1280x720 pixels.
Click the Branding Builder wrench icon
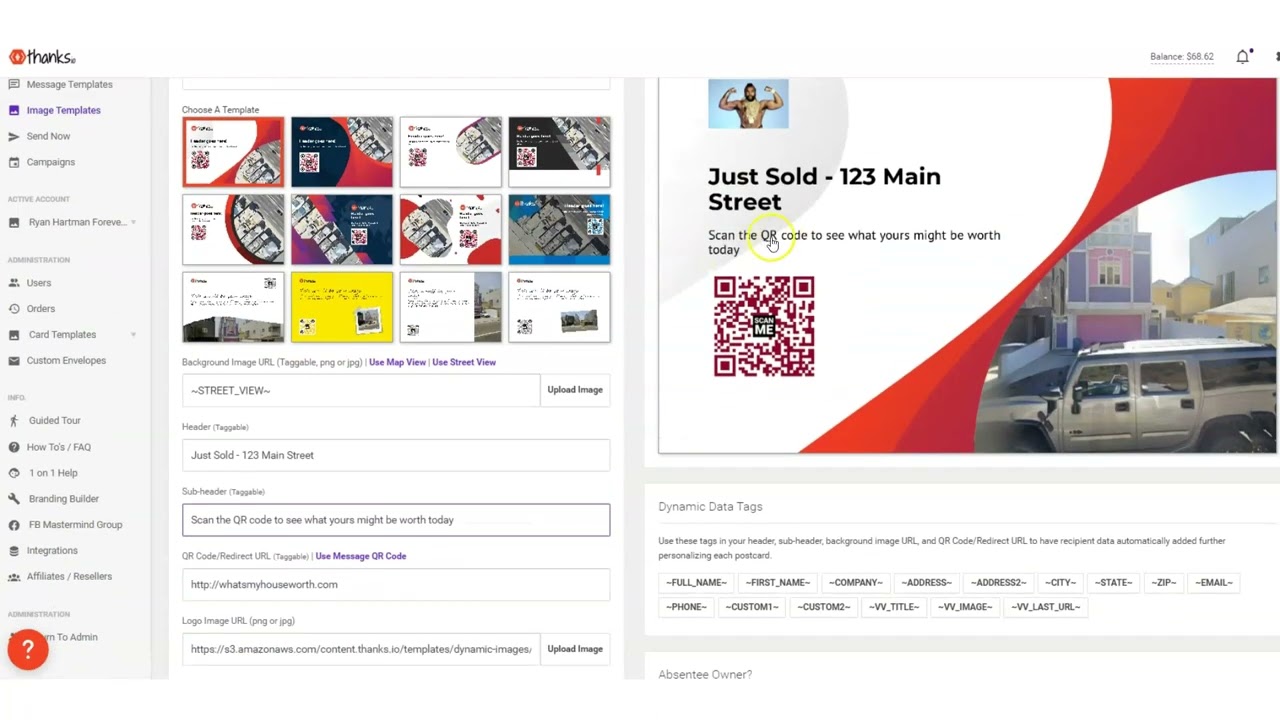coord(14,499)
